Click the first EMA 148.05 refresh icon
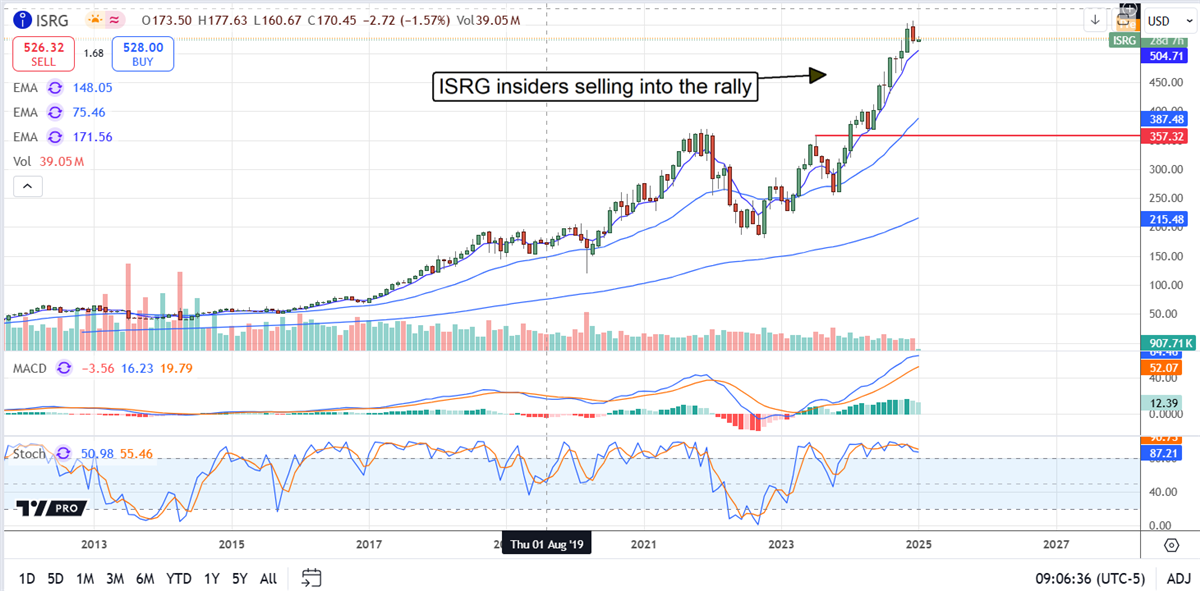 (x=58, y=87)
